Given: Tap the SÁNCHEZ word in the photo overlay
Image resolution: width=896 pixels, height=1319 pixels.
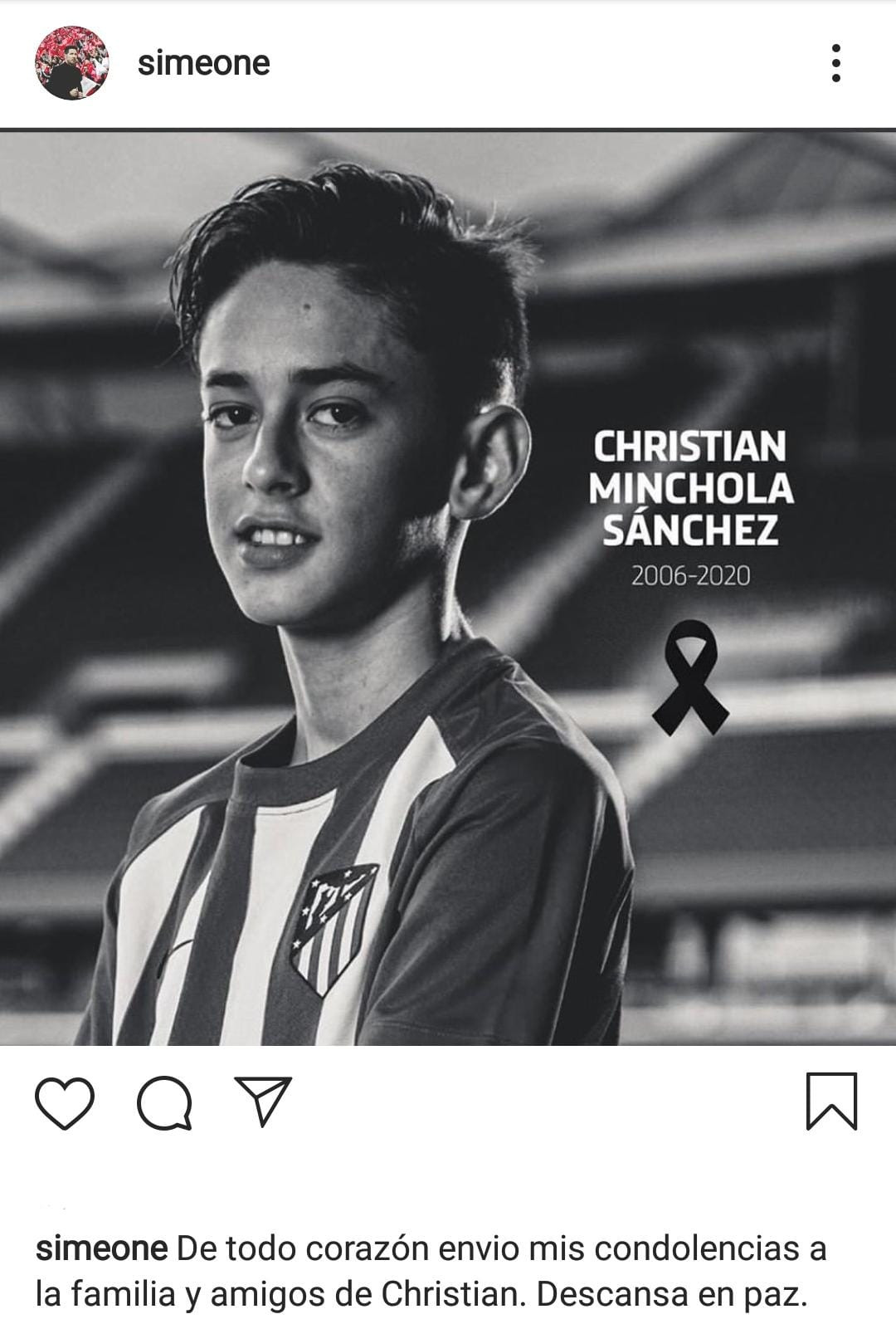Looking at the screenshot, I should pyautogui.click(x=689, y=529).
